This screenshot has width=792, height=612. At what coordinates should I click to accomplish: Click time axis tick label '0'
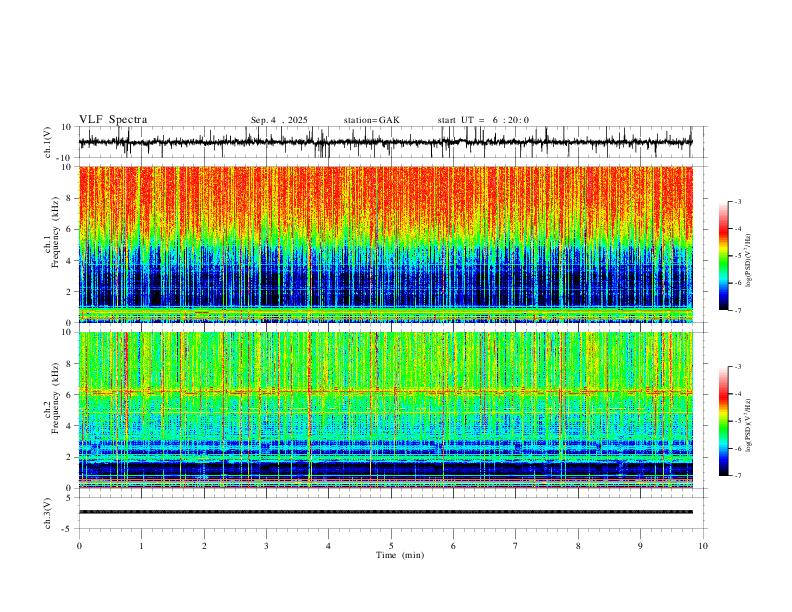pyautogui.click(x=79, y=546)
